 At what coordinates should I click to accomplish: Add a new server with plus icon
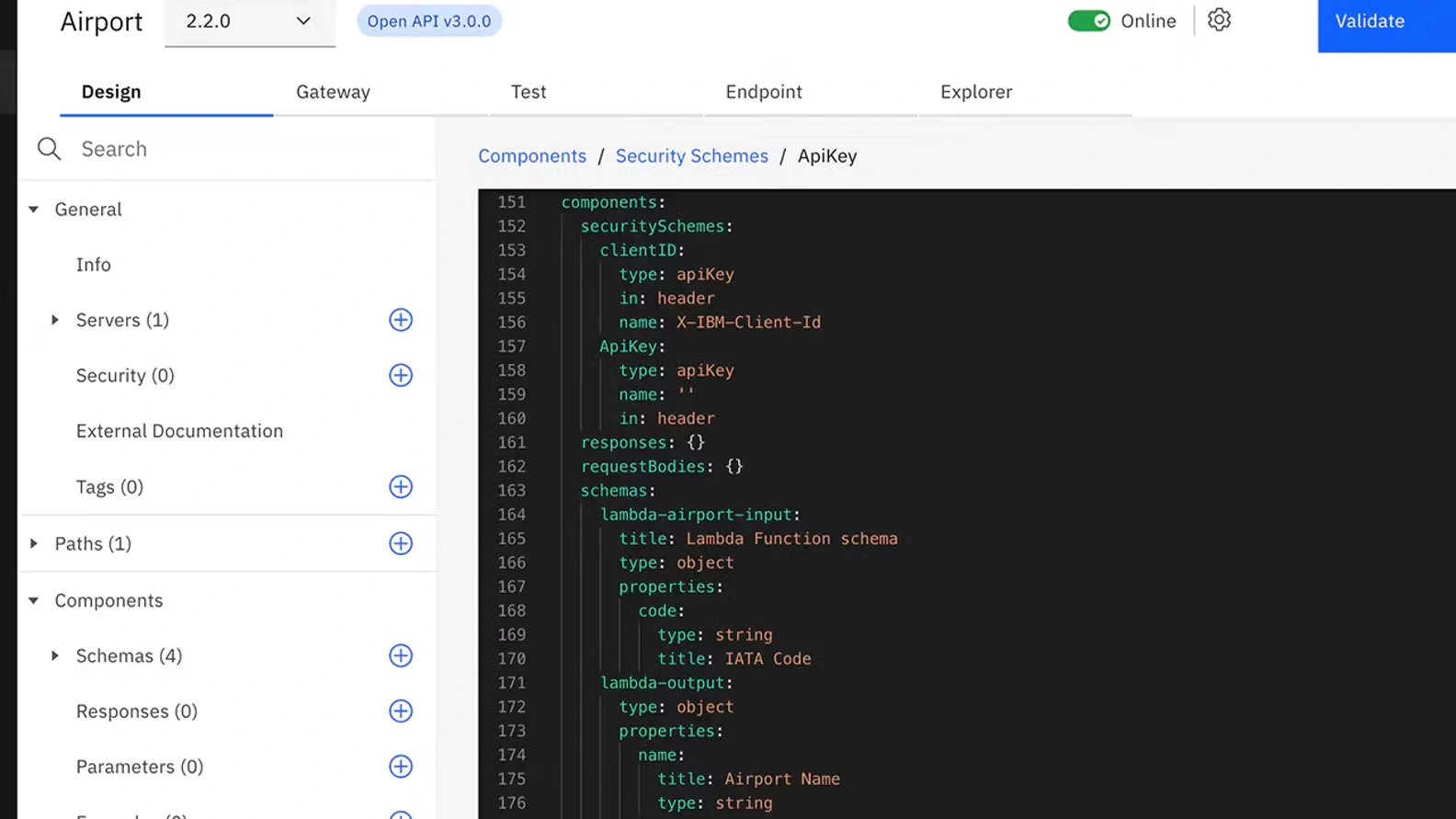tap(401, 320)
